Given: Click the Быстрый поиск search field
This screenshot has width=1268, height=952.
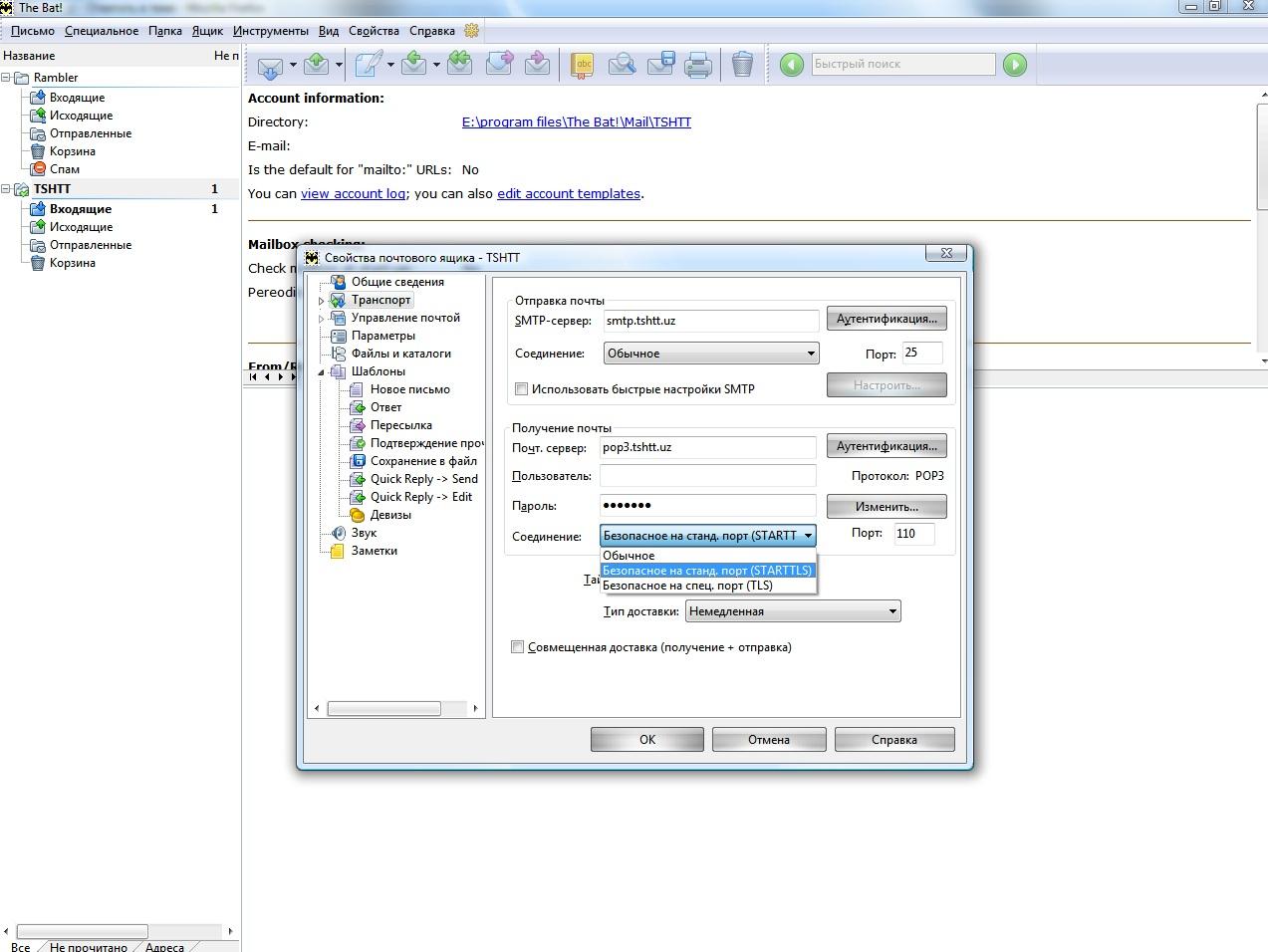Looking at the screenshot, I should [x=902, y=65].
